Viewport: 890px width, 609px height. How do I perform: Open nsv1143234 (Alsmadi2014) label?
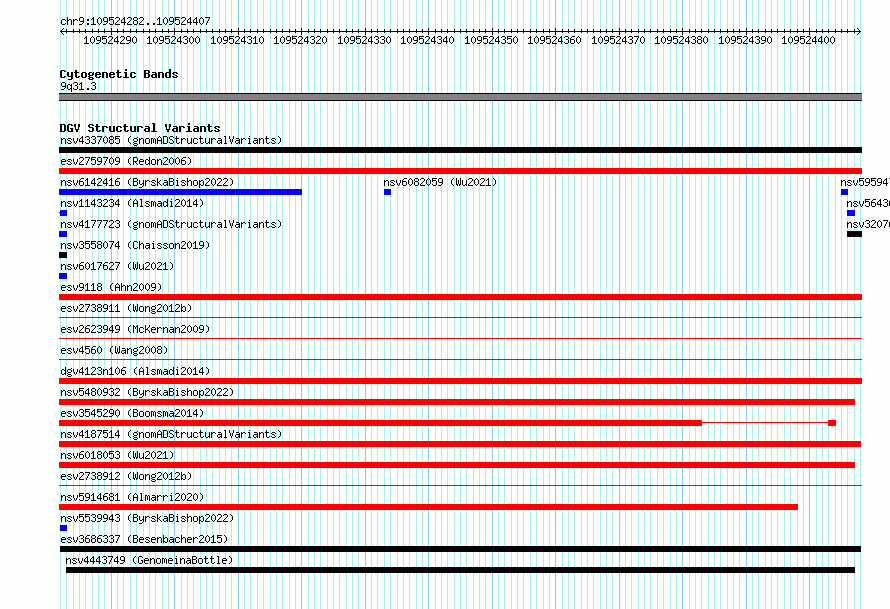click(132, 203)
